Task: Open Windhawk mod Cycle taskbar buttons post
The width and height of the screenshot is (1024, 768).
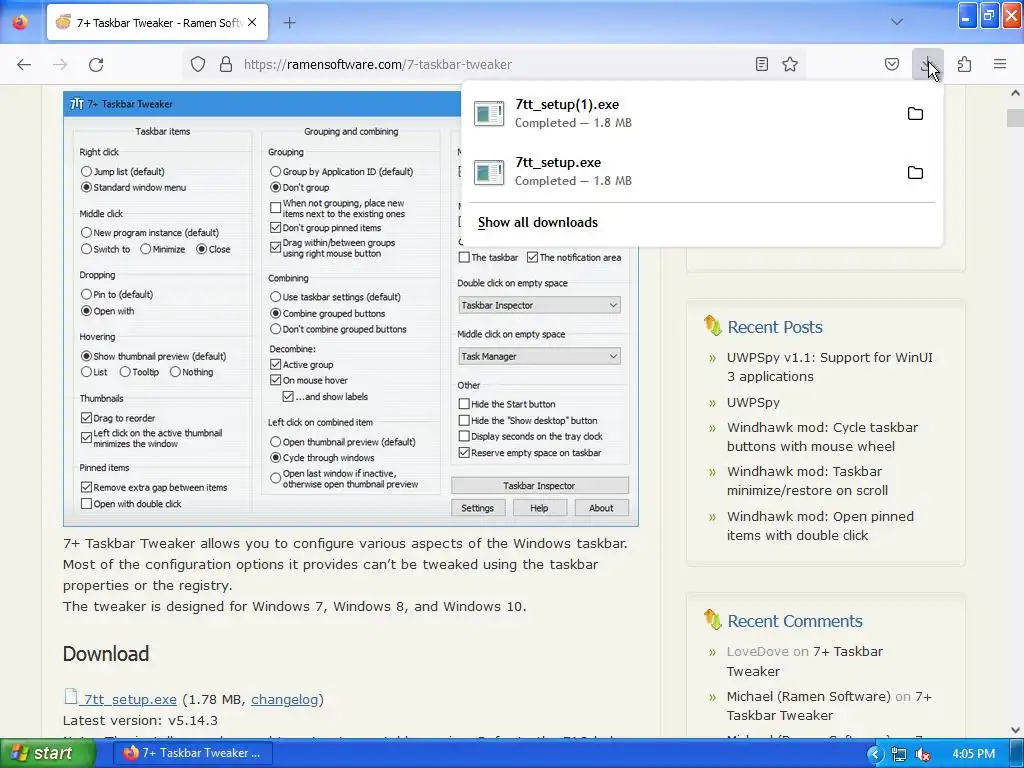Action: [x=822, y=437]
